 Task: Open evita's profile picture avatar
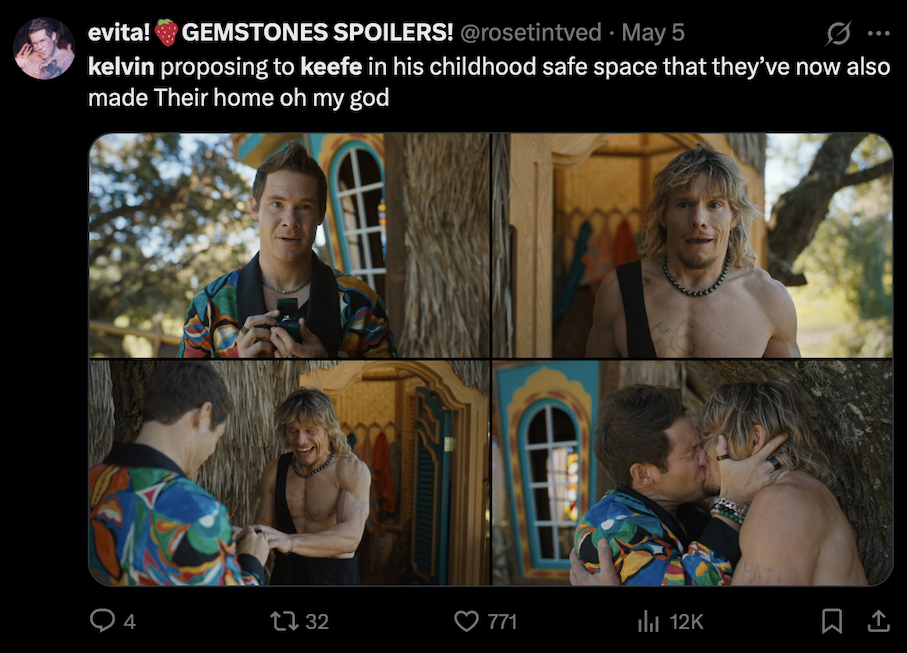pyautogui.click(x=44, y=48)
